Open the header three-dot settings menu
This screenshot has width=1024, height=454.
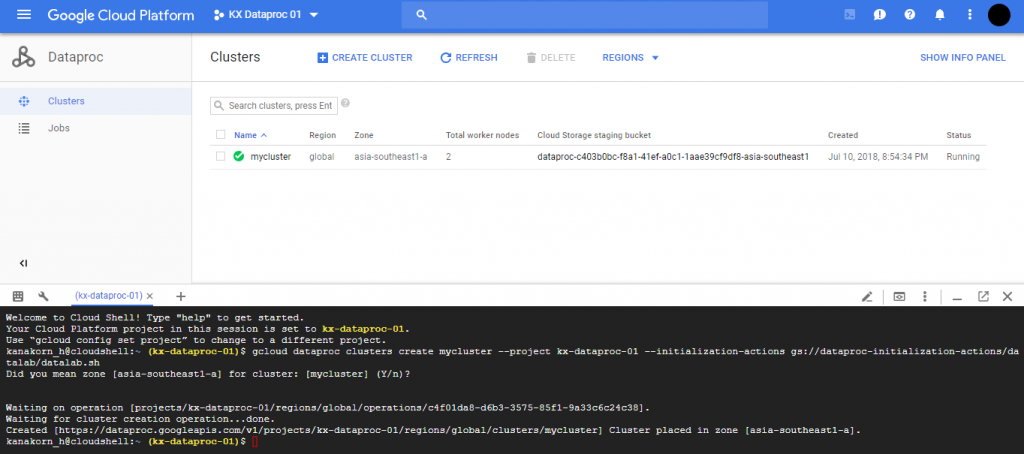click(x=969, y=14)
